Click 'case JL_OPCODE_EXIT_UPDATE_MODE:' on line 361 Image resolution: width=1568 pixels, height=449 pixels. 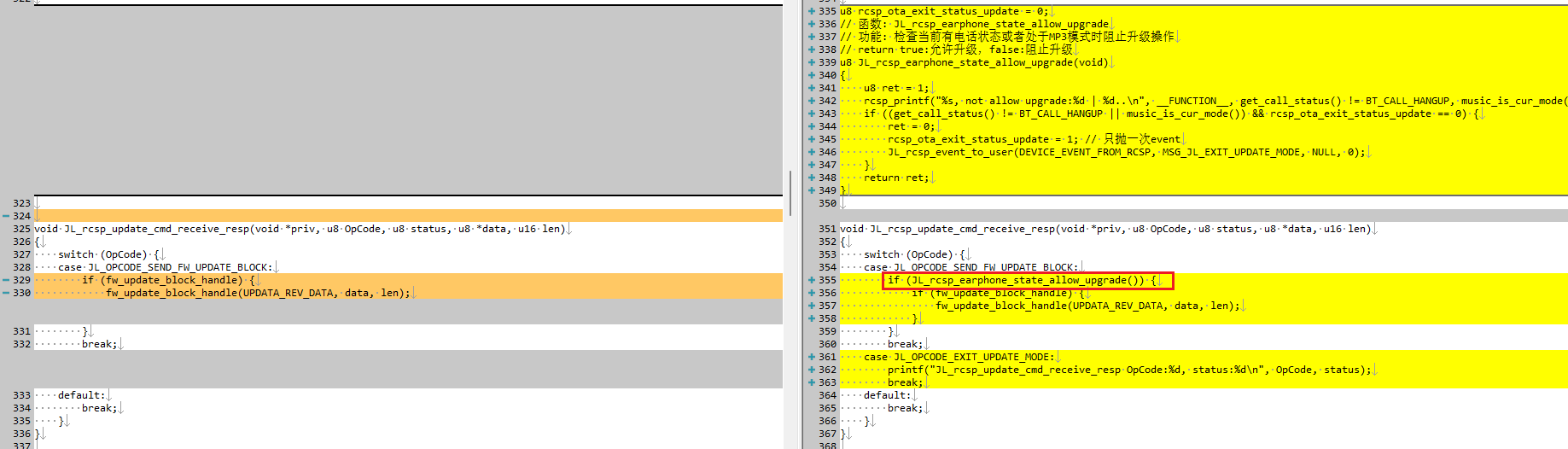tap(959, 357)
